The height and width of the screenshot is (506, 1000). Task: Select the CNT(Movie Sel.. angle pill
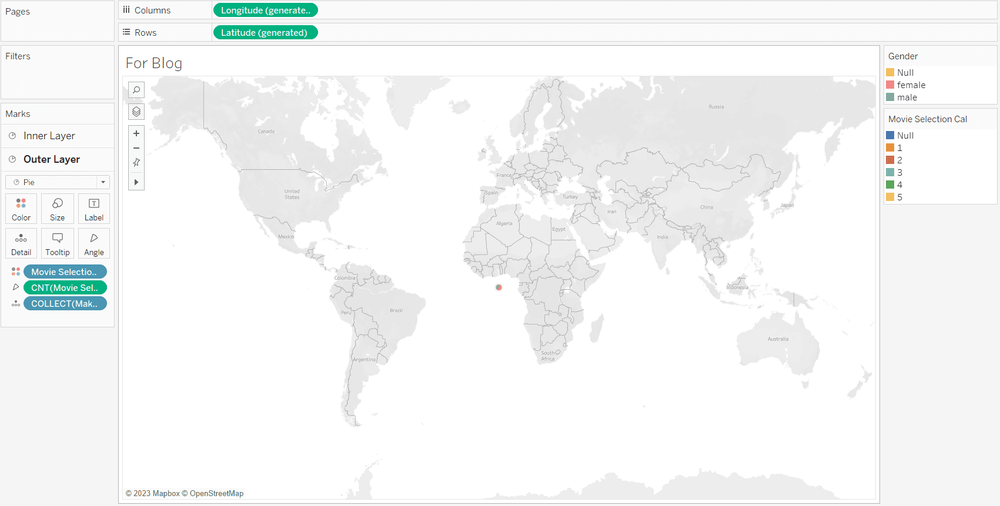coord(65,287)
